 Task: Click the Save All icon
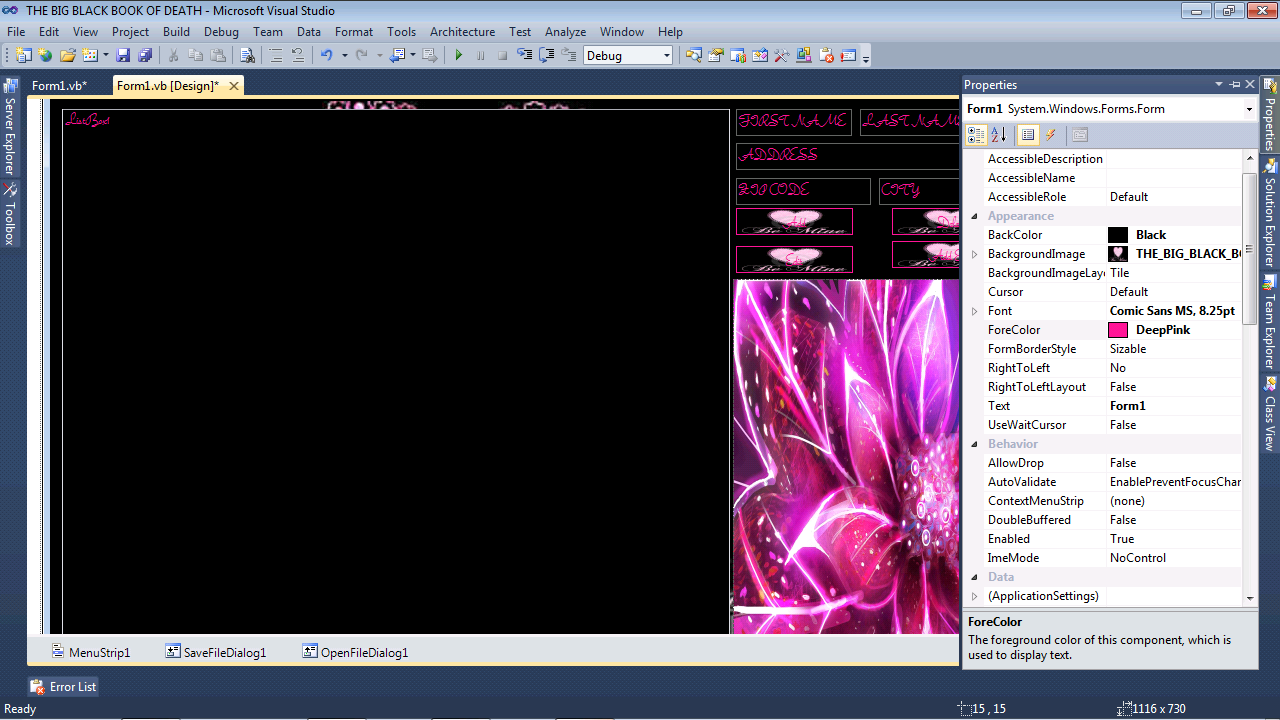(x=145, y=56)
